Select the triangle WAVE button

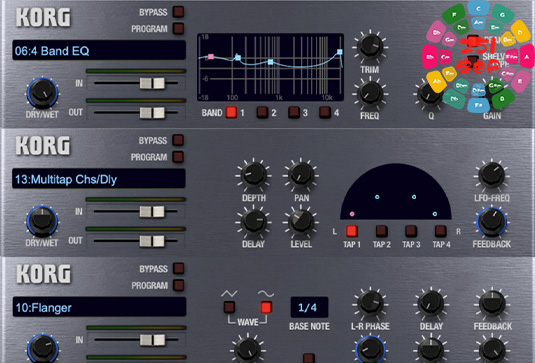click(x=229, y=307)
